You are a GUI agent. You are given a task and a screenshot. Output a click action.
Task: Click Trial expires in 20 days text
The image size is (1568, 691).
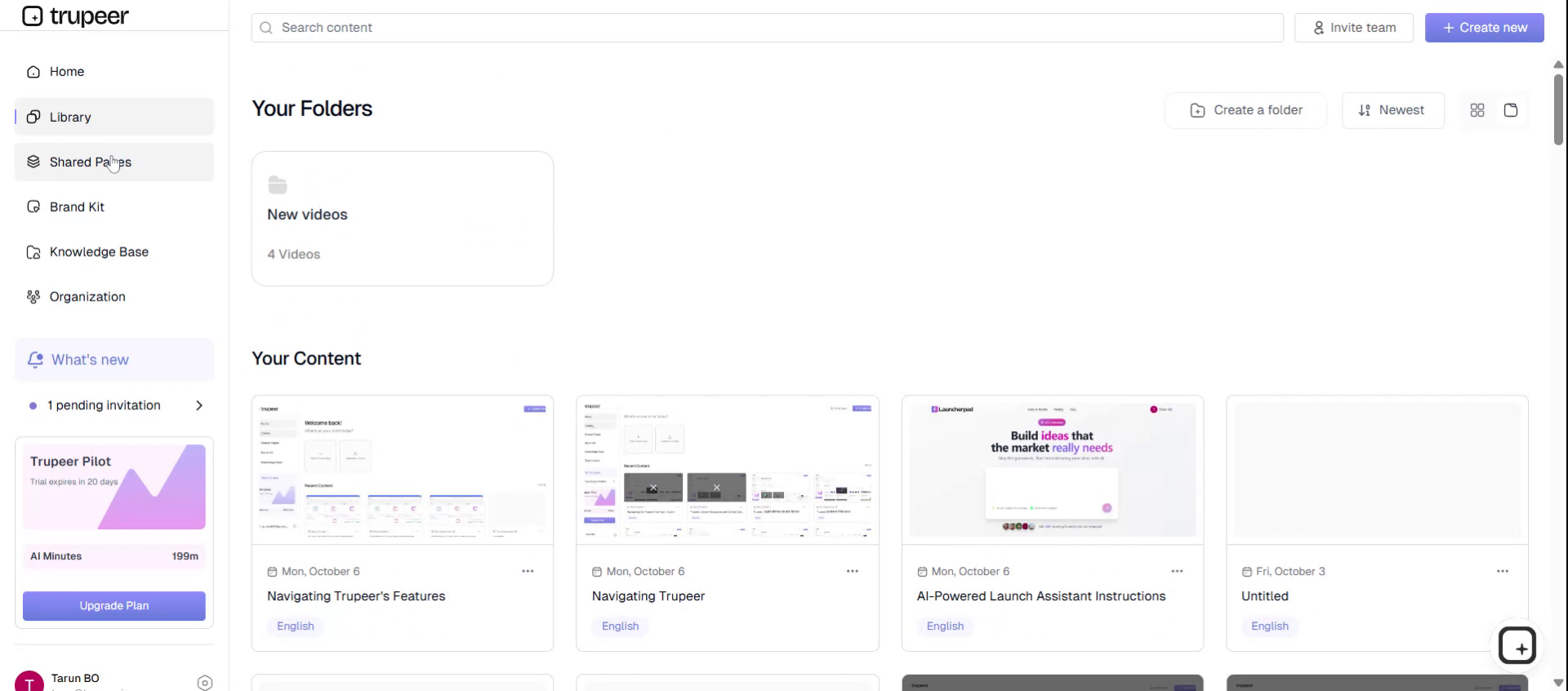coord(74,482)
